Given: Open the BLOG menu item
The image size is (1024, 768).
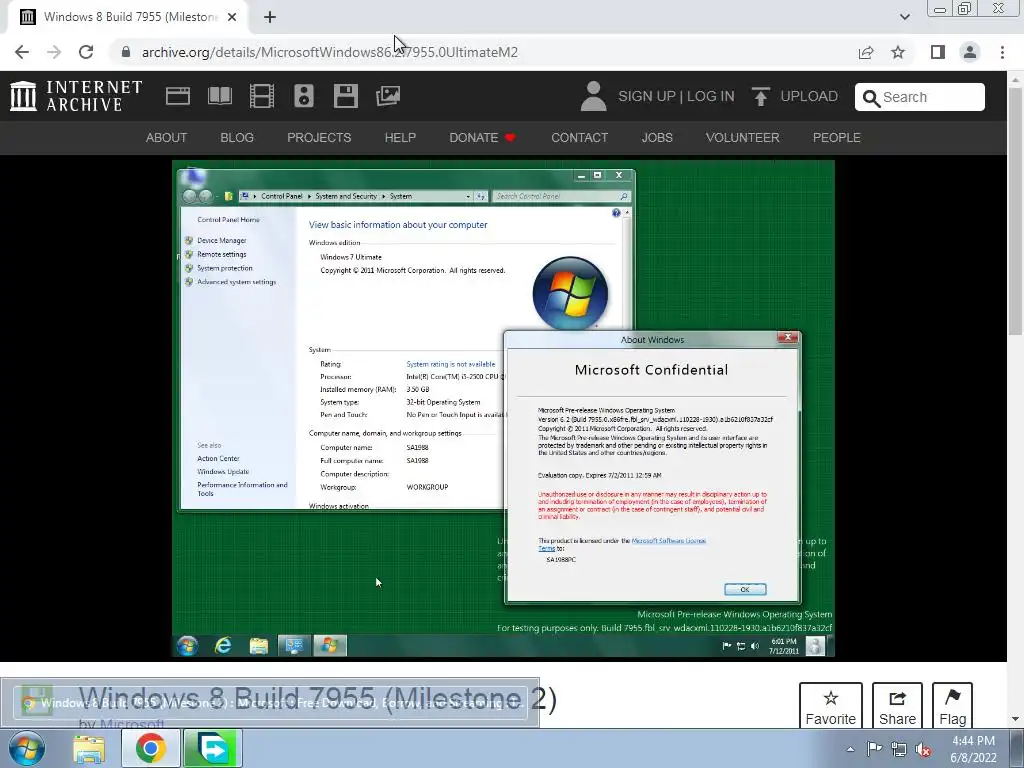Looking at the screenshot, I should click(236, 138).
